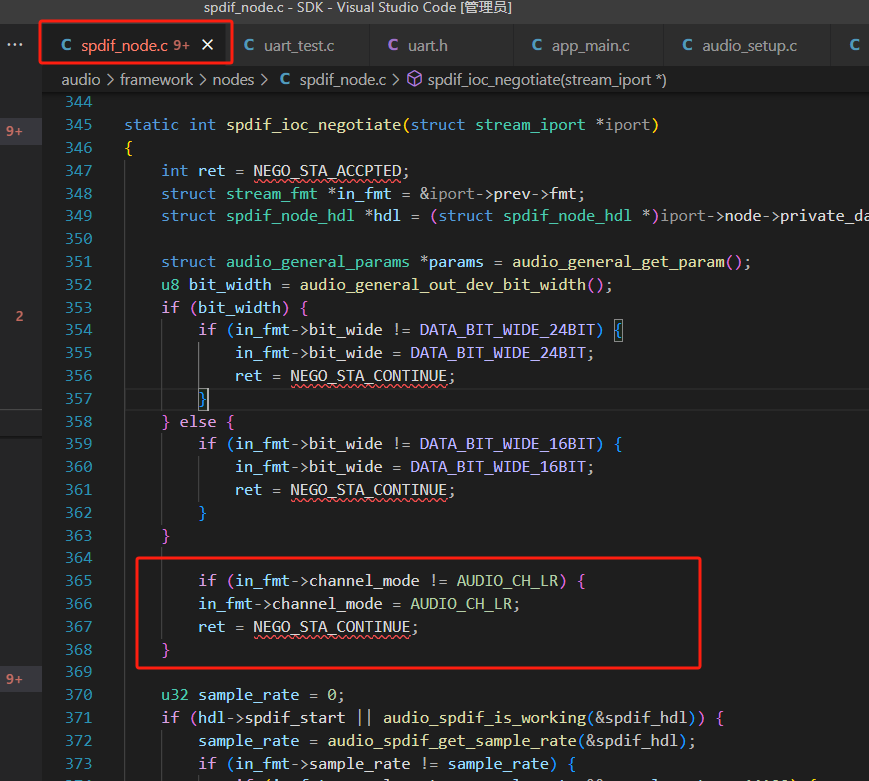Click the C icon on uart.h tab

click(x=393, y=45)
